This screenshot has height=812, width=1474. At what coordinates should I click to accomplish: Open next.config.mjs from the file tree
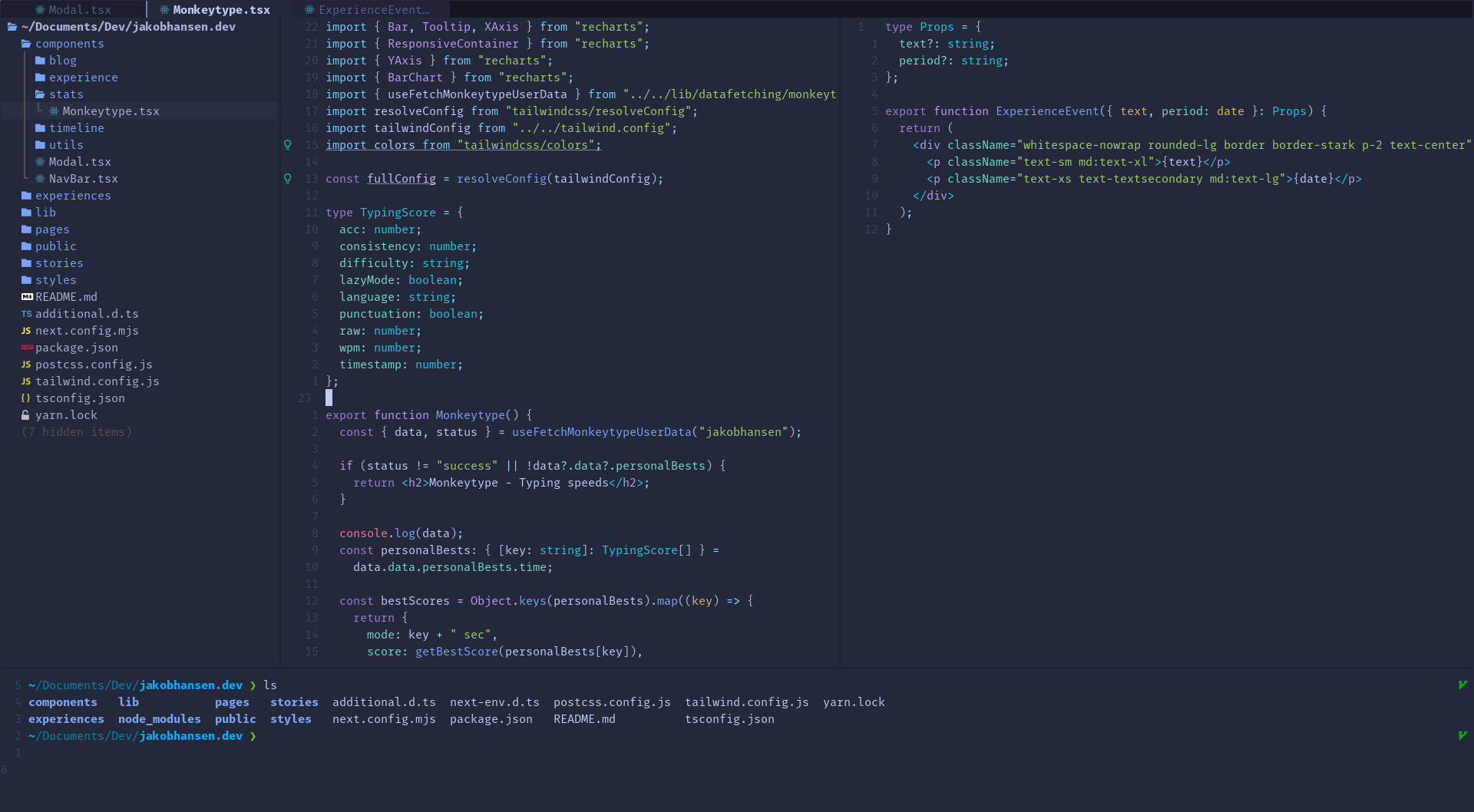87,331
